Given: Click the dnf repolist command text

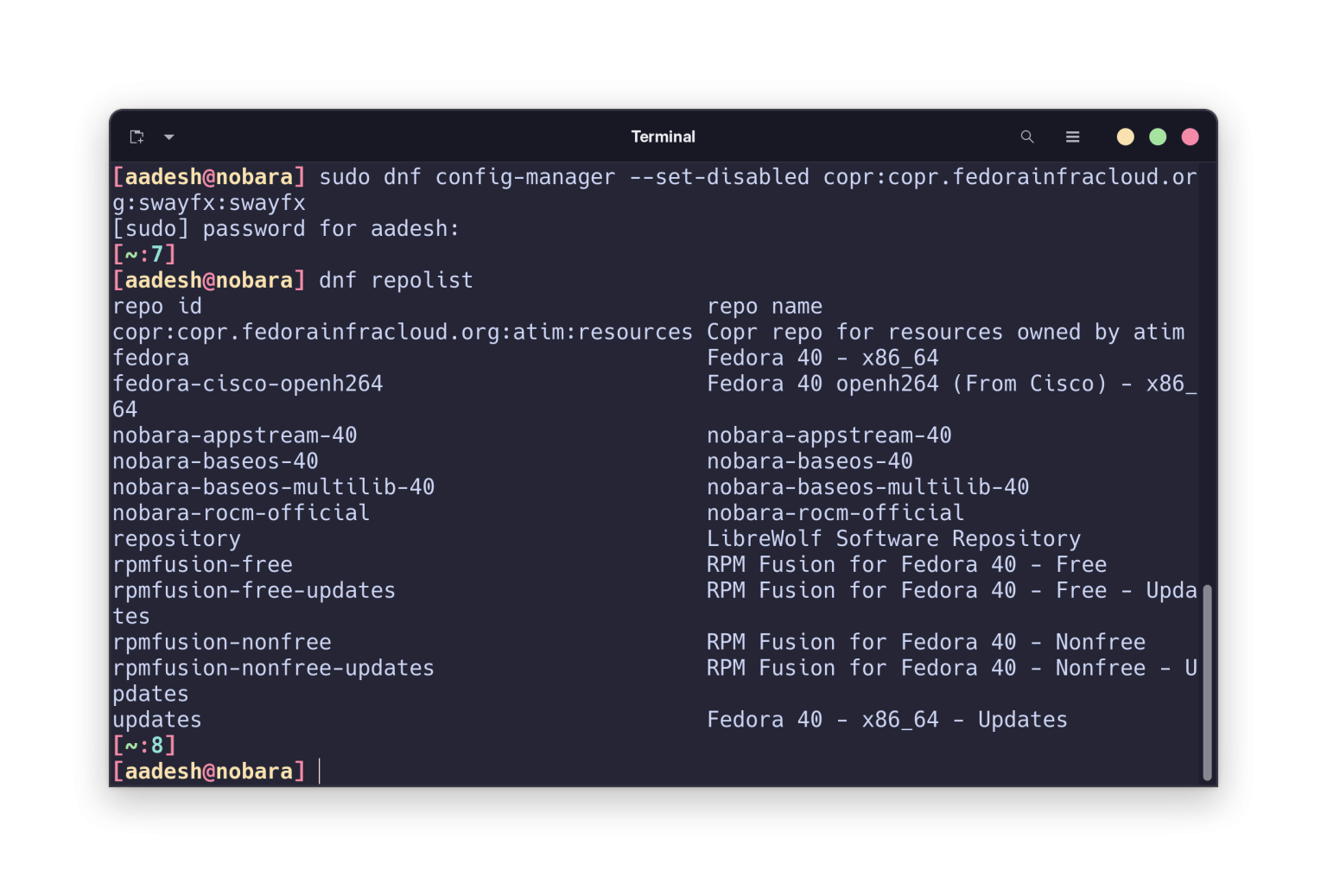Looking at the screenshot, I should pyautogui.click(x=396, y=280).
